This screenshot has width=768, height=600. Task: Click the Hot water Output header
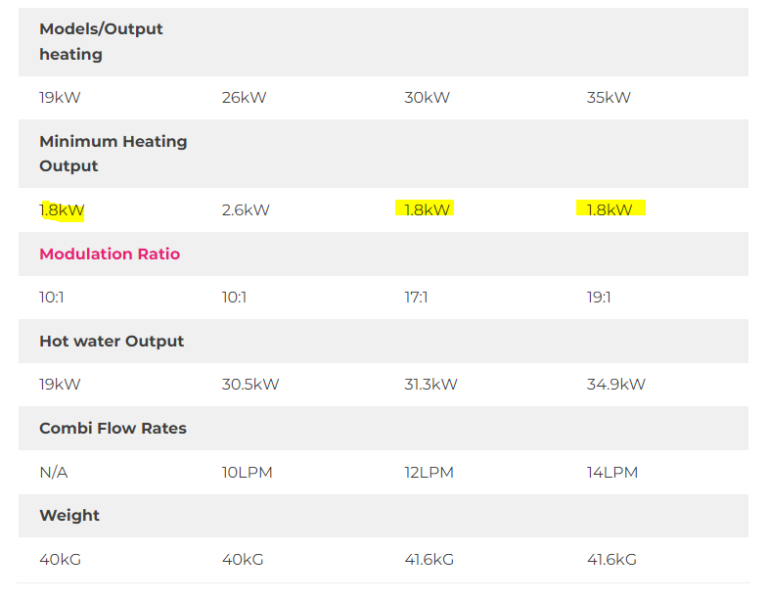112,341
